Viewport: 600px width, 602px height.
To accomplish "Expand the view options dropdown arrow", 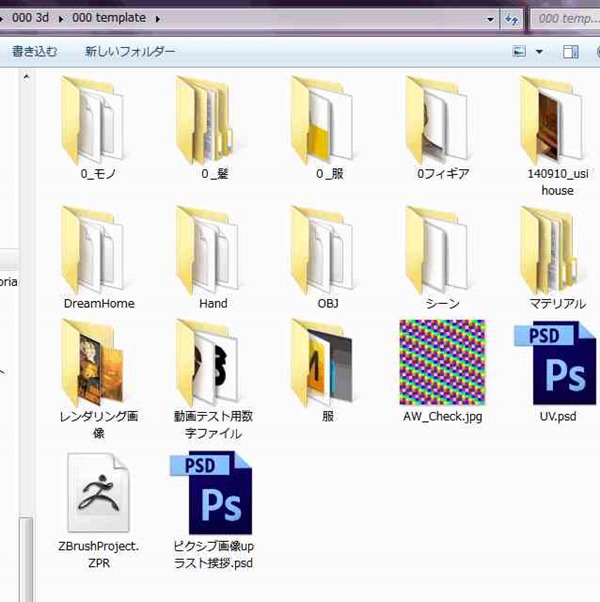I will click(x=540, y=51).
